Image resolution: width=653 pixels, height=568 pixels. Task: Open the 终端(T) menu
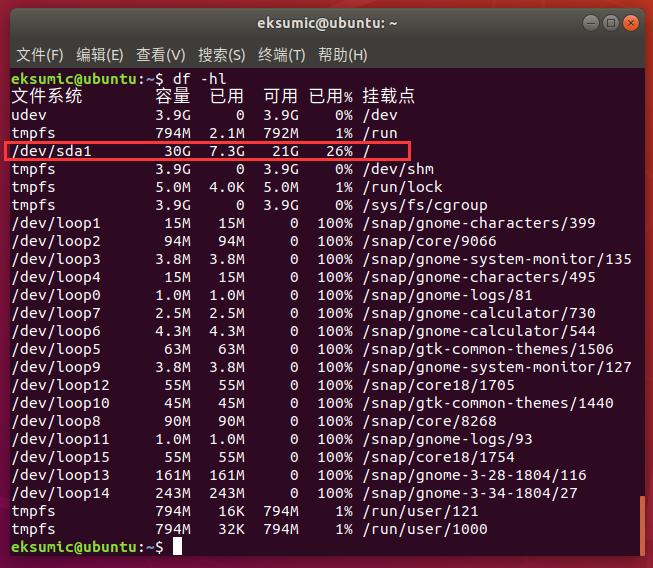pos(282,54)
